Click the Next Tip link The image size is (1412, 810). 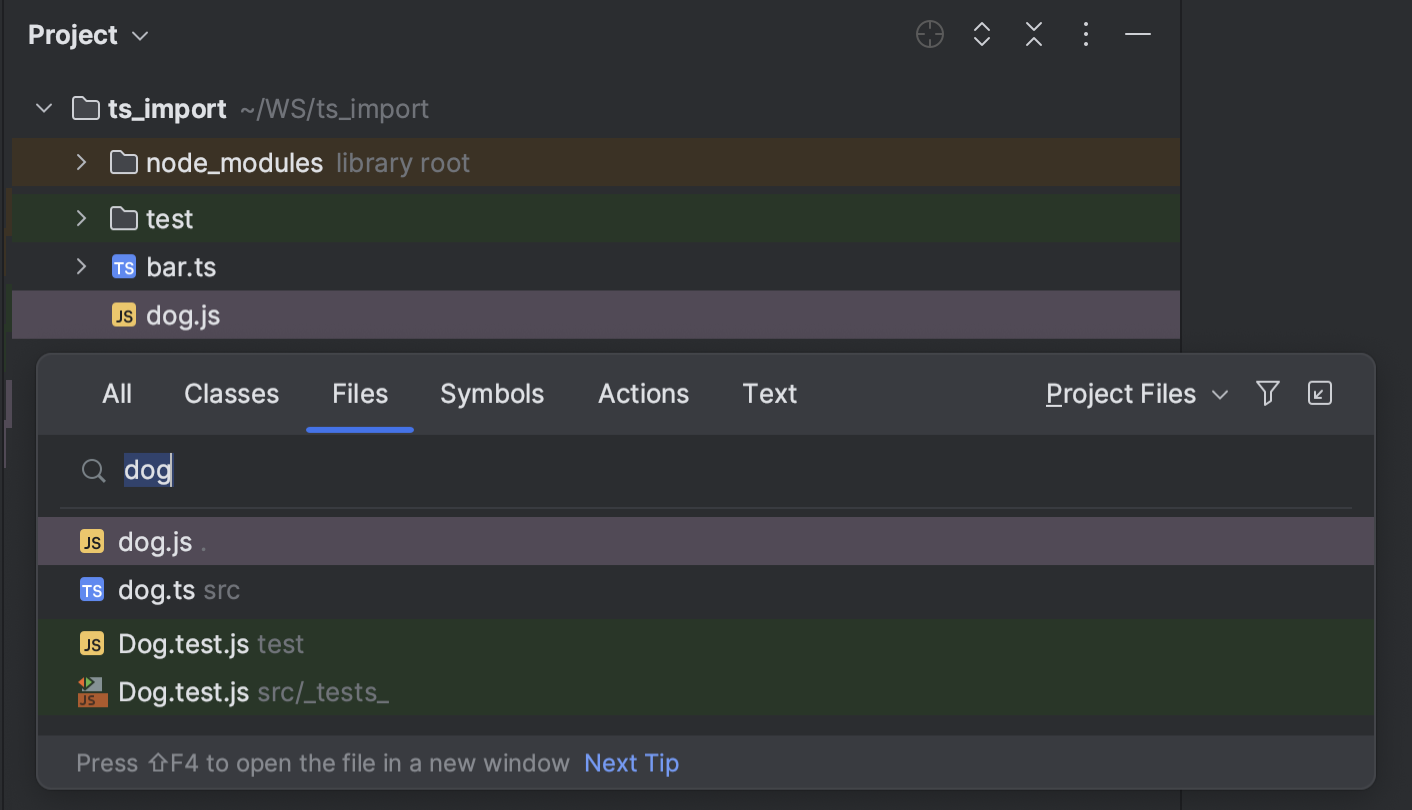(x=631, y=762)
